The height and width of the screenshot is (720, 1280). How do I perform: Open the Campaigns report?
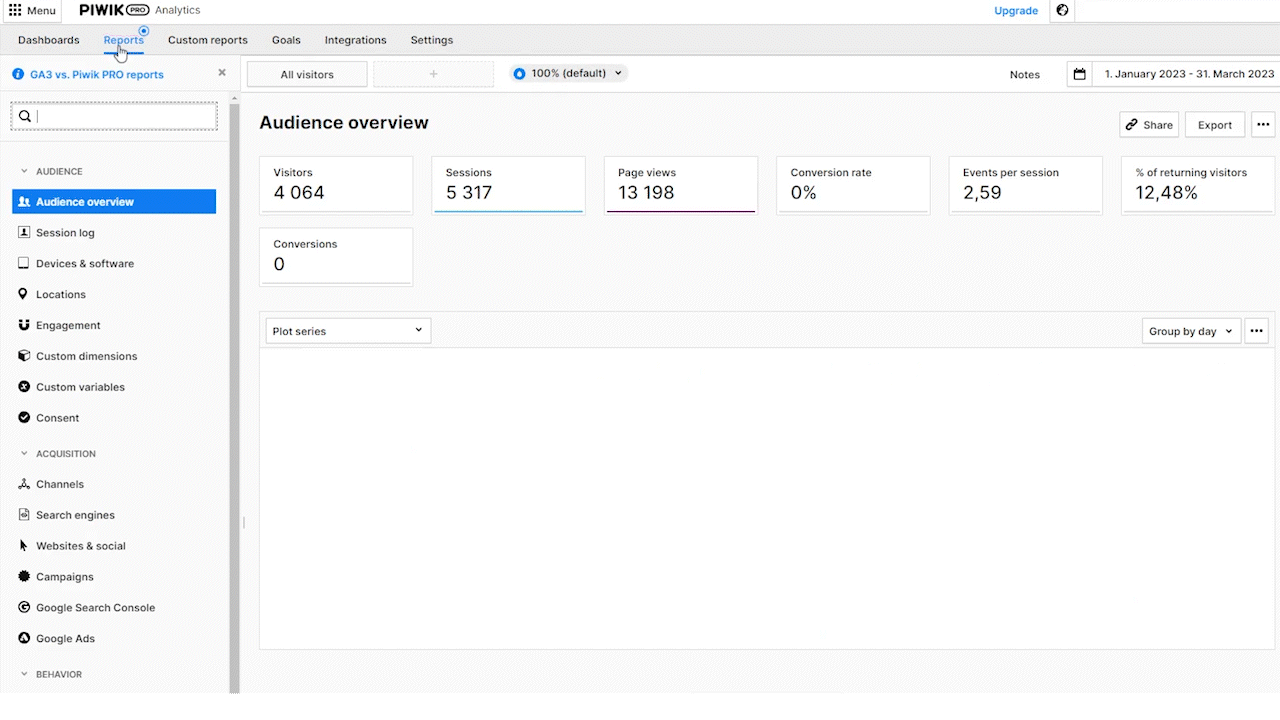point(64,577)
